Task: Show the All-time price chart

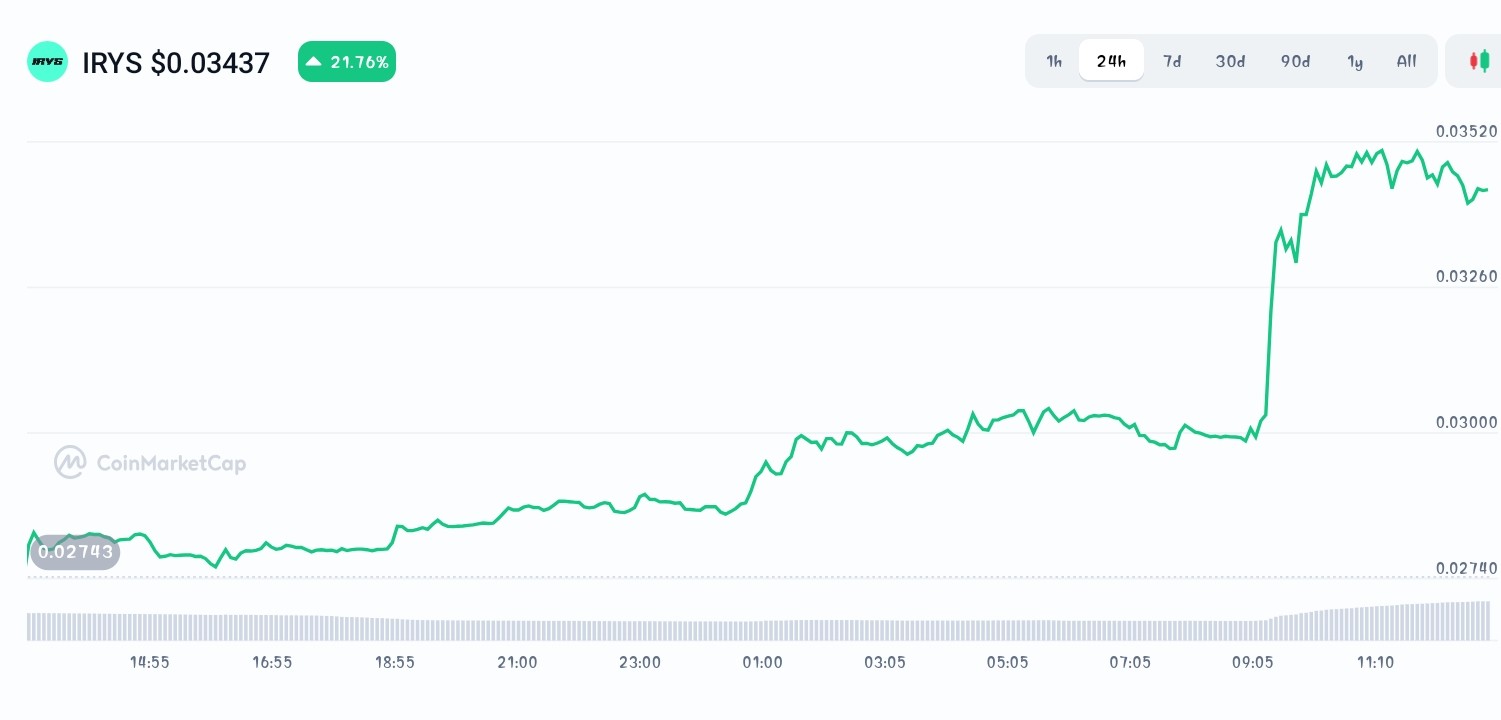Action: [x=1406, y=61]
